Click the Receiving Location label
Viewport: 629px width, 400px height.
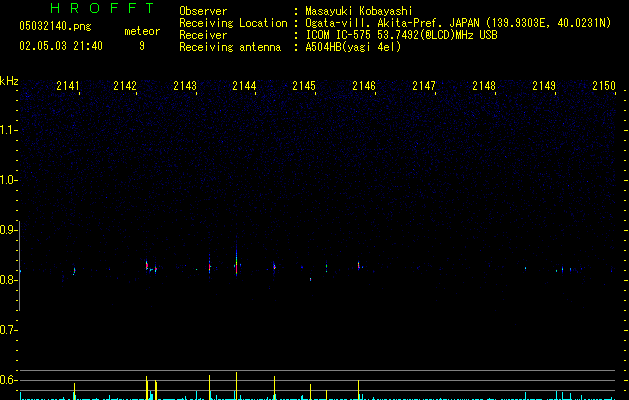coord(233,23)
